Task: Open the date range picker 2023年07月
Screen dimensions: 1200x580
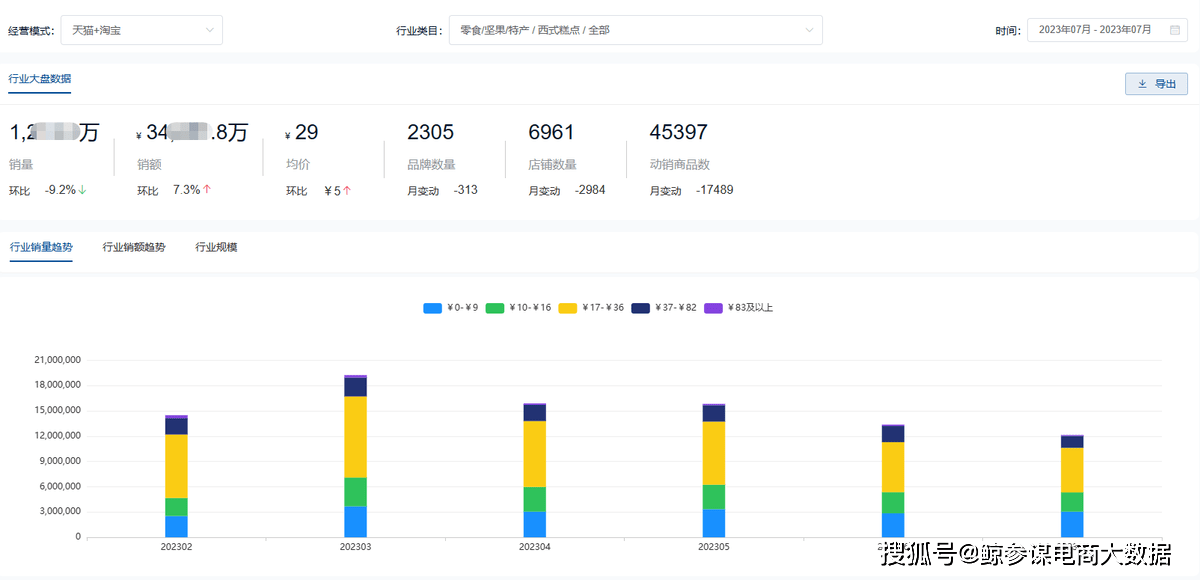Action: (x=1108, y=30)
